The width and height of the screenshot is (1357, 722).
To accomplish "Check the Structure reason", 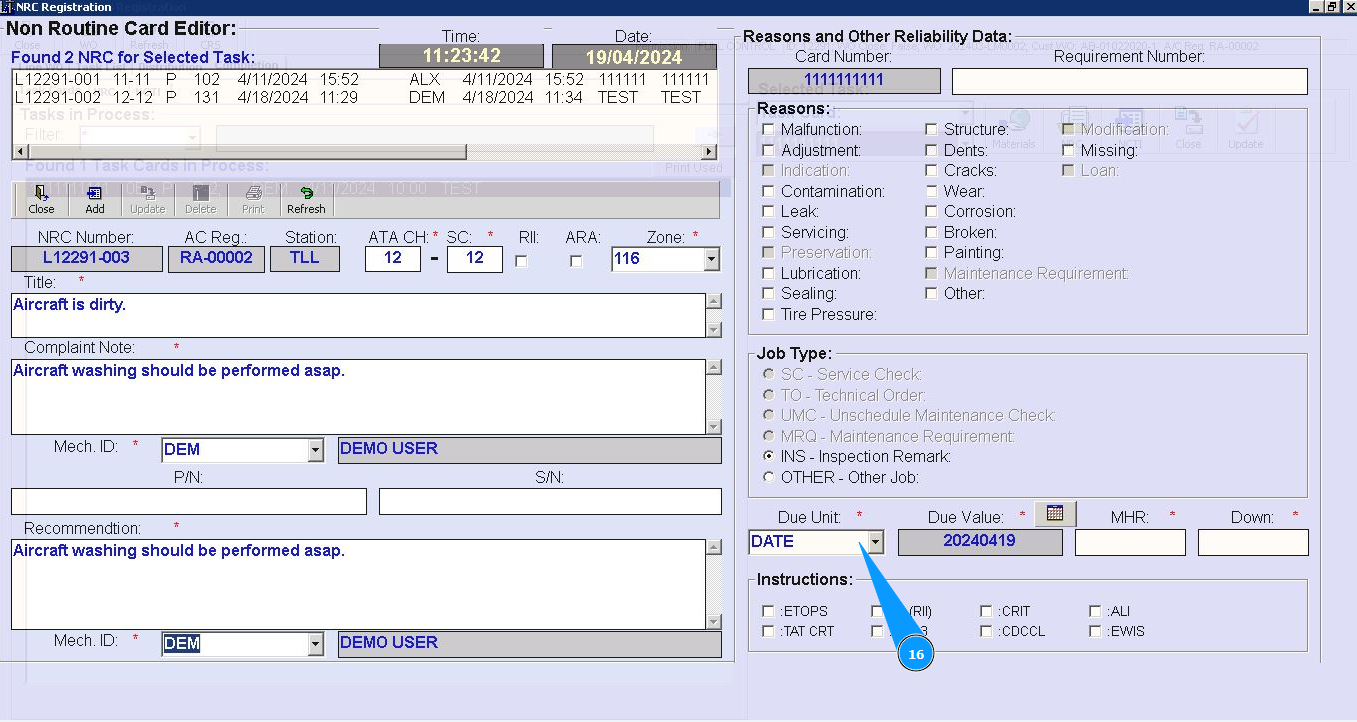I will 931,129.
